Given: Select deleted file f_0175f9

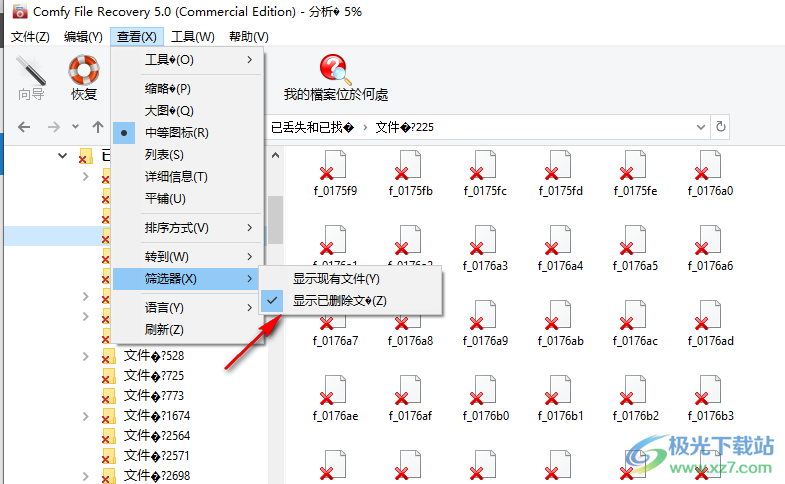Looking at the screenshot, I should tap(335, 173).
